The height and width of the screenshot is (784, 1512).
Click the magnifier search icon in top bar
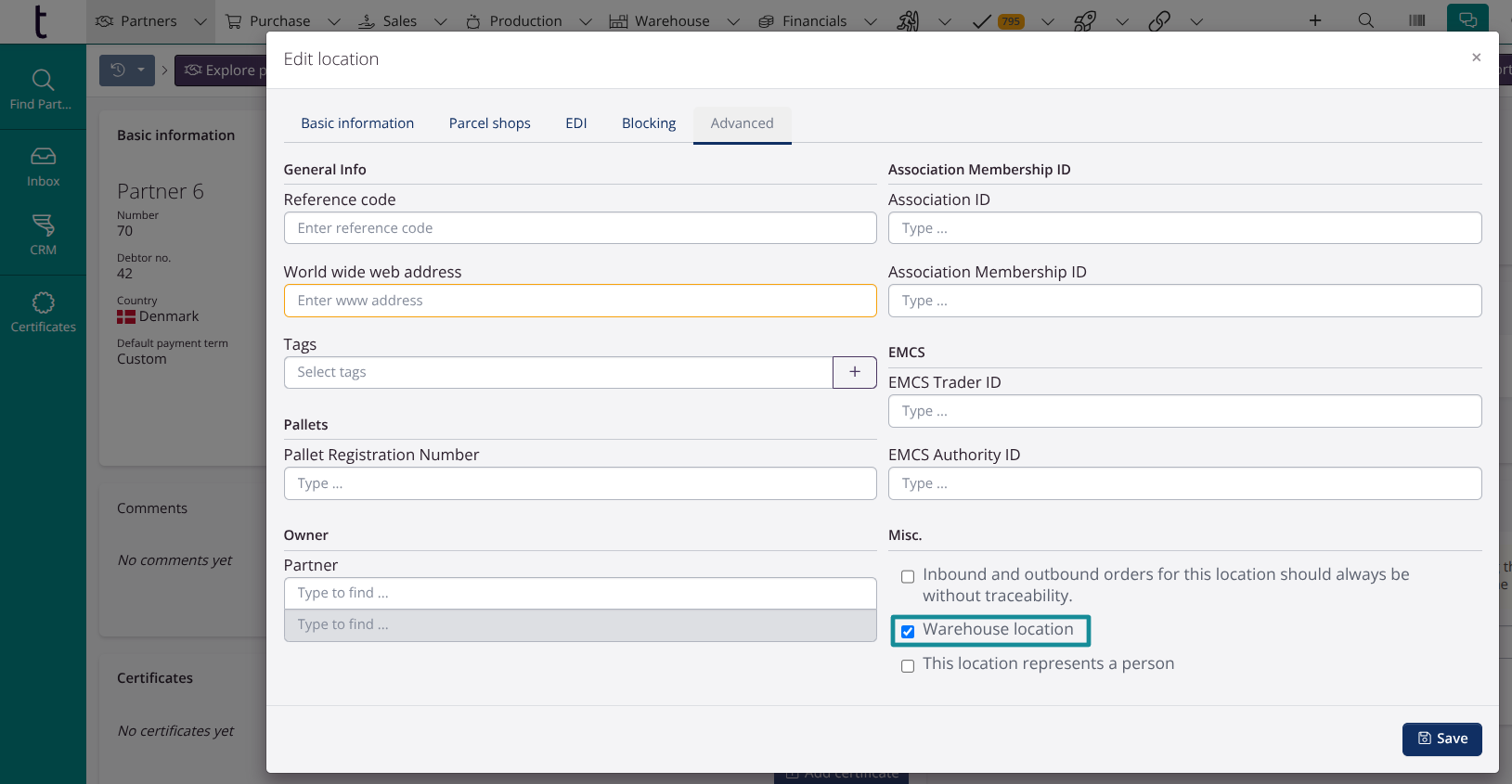(1365, 20)
